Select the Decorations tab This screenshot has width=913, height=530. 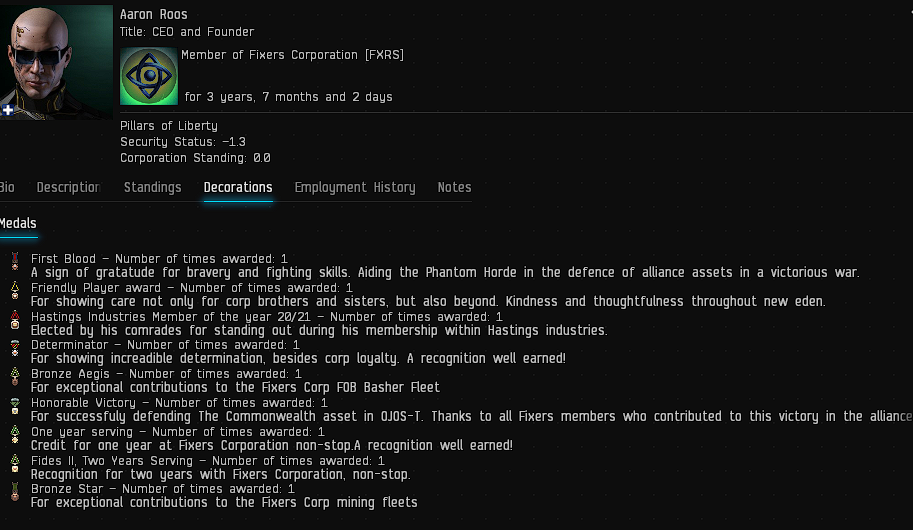(238, 188)
